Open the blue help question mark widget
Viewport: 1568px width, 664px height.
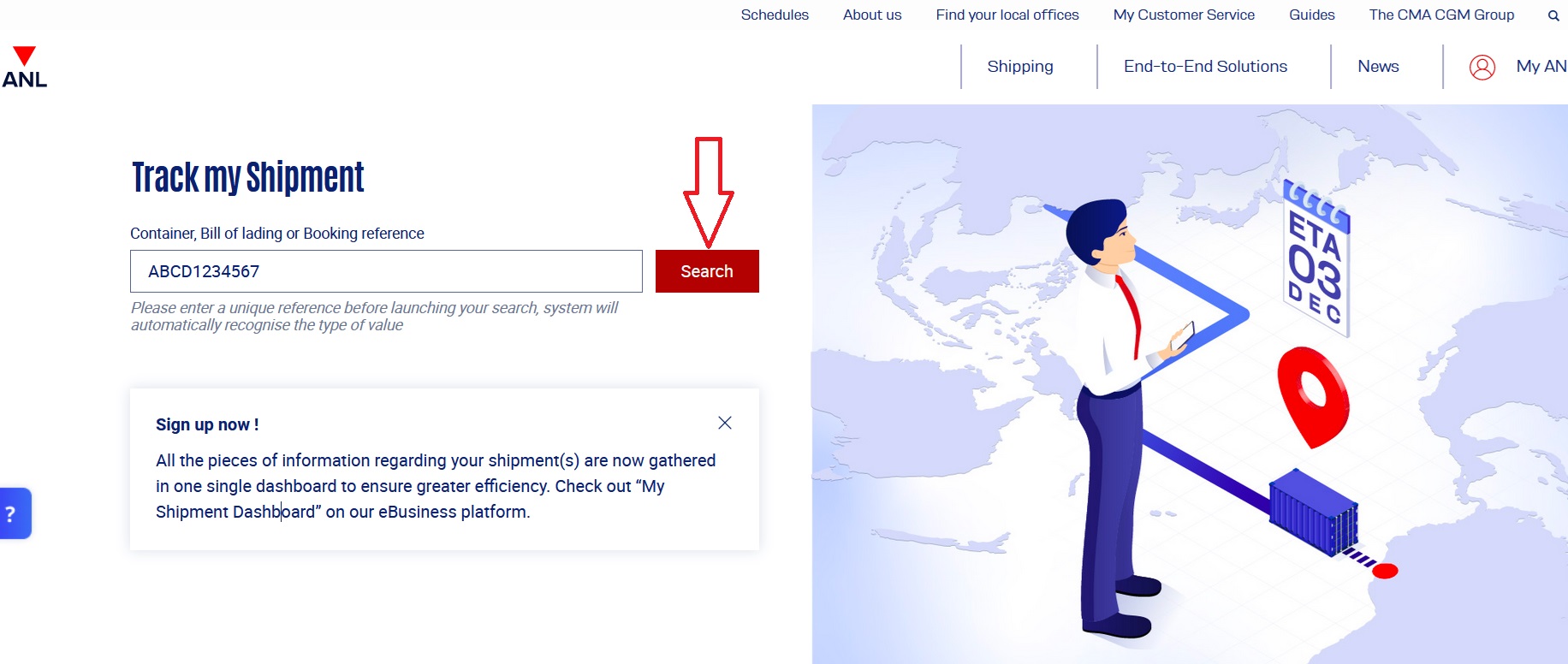(x=15, y=513)
